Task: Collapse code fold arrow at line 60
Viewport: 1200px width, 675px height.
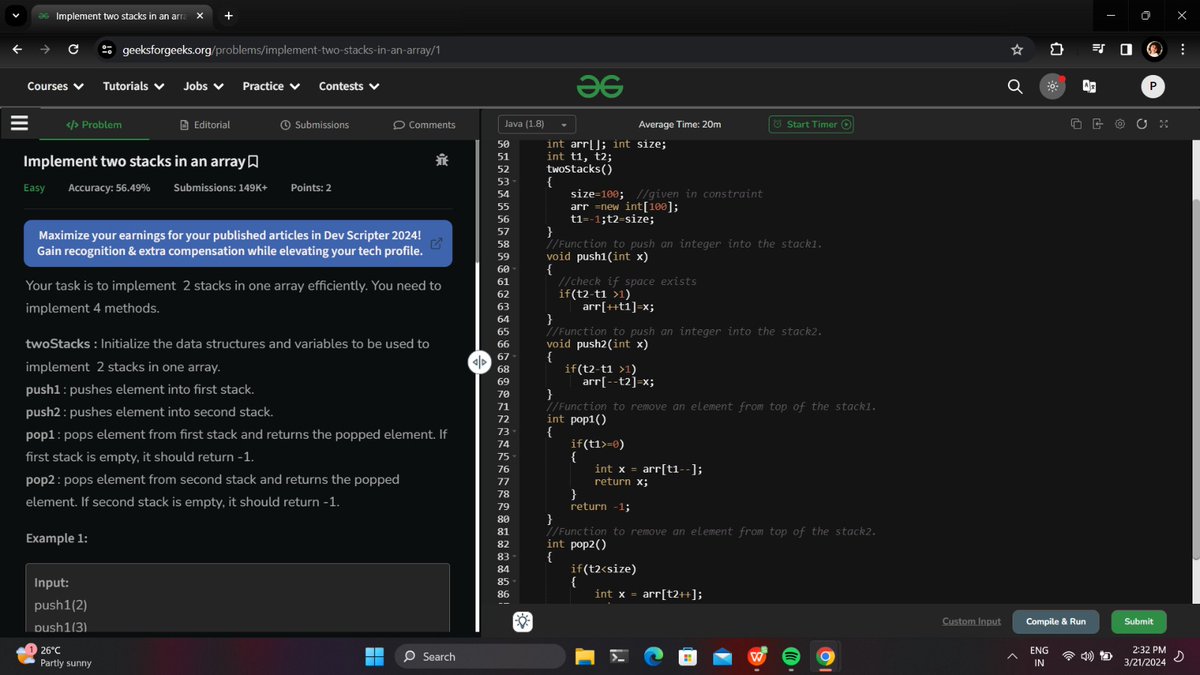Action: point(514,269)
